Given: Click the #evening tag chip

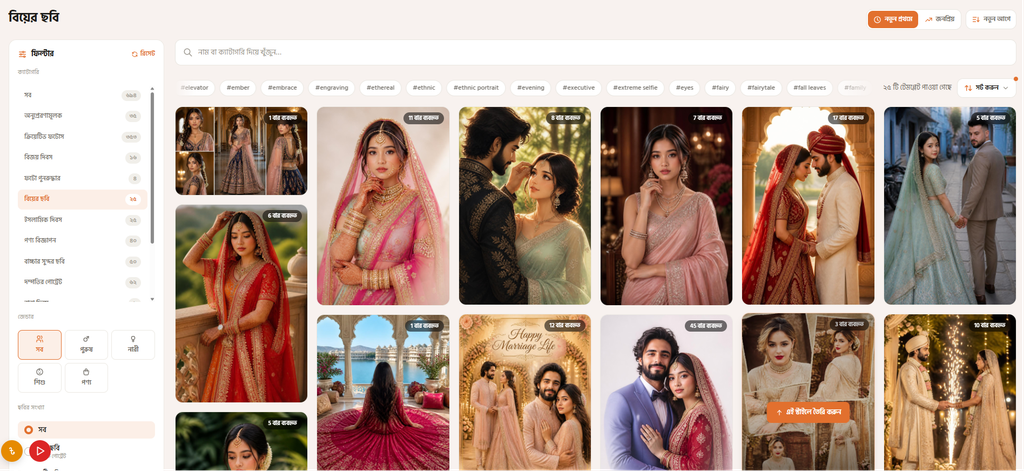Looking at the screenshot, I should pyautogui.click(x=530, y=88).
